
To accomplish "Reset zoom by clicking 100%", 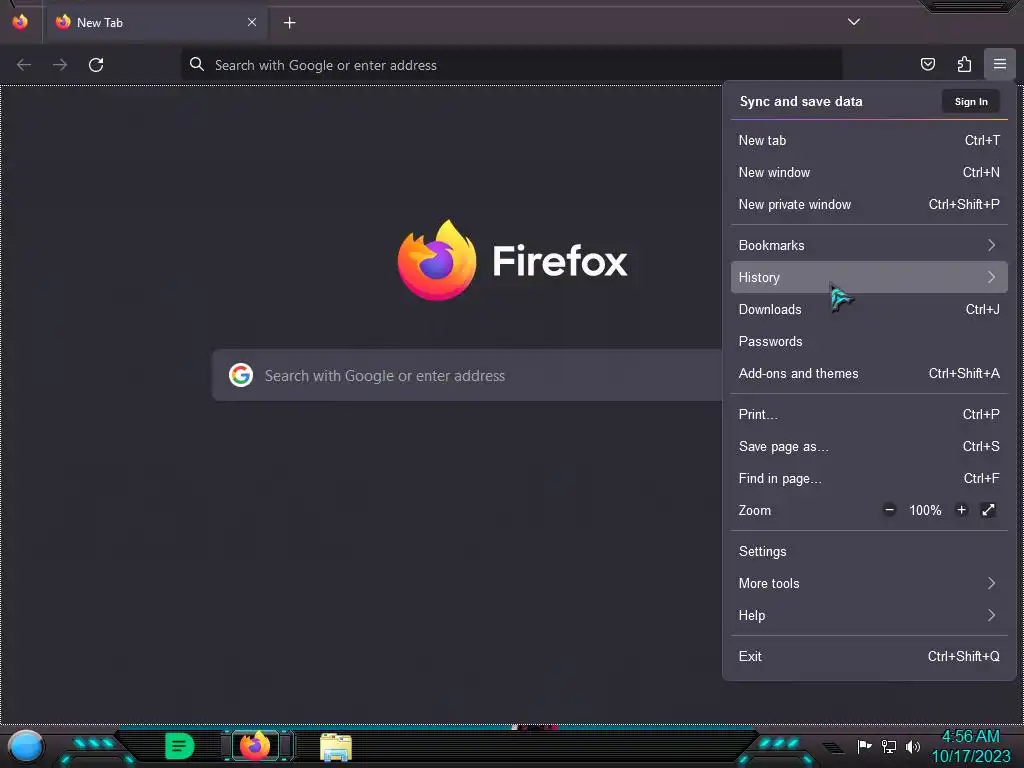I will (925, 510).
